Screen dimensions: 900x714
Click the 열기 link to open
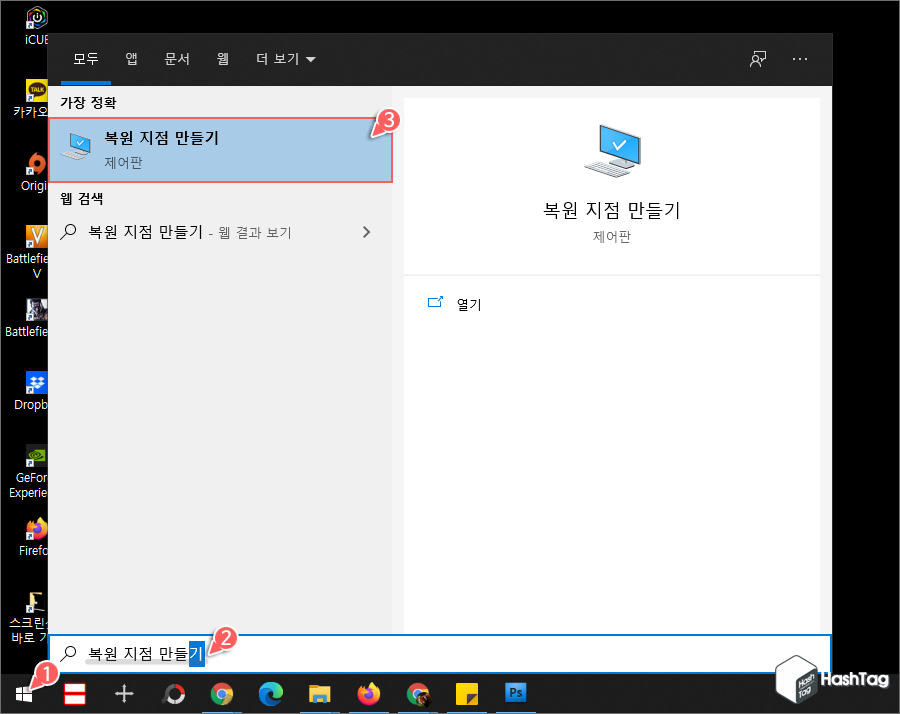[x=468, y=303]
